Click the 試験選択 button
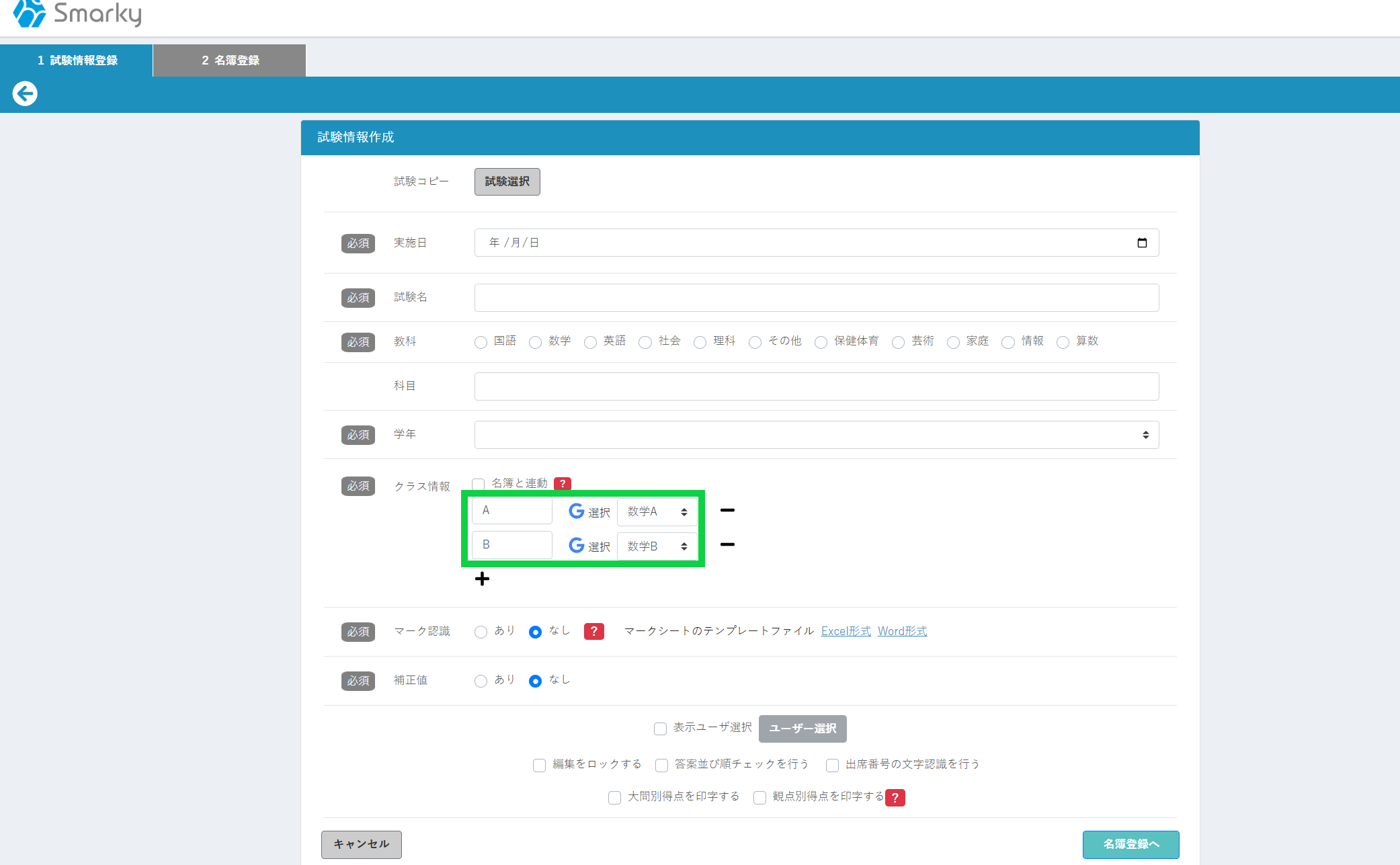 coord(507,181)
